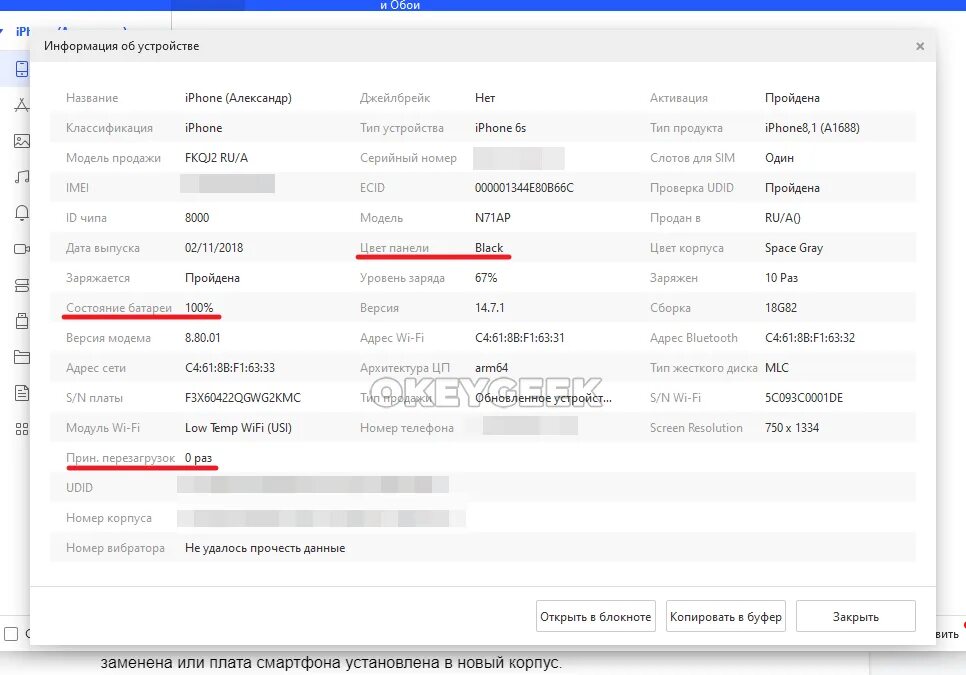Image resolution: width=966 pixels, height=675 pixels.
Task: Select the blurred serial number value
Action: [519, 158]
